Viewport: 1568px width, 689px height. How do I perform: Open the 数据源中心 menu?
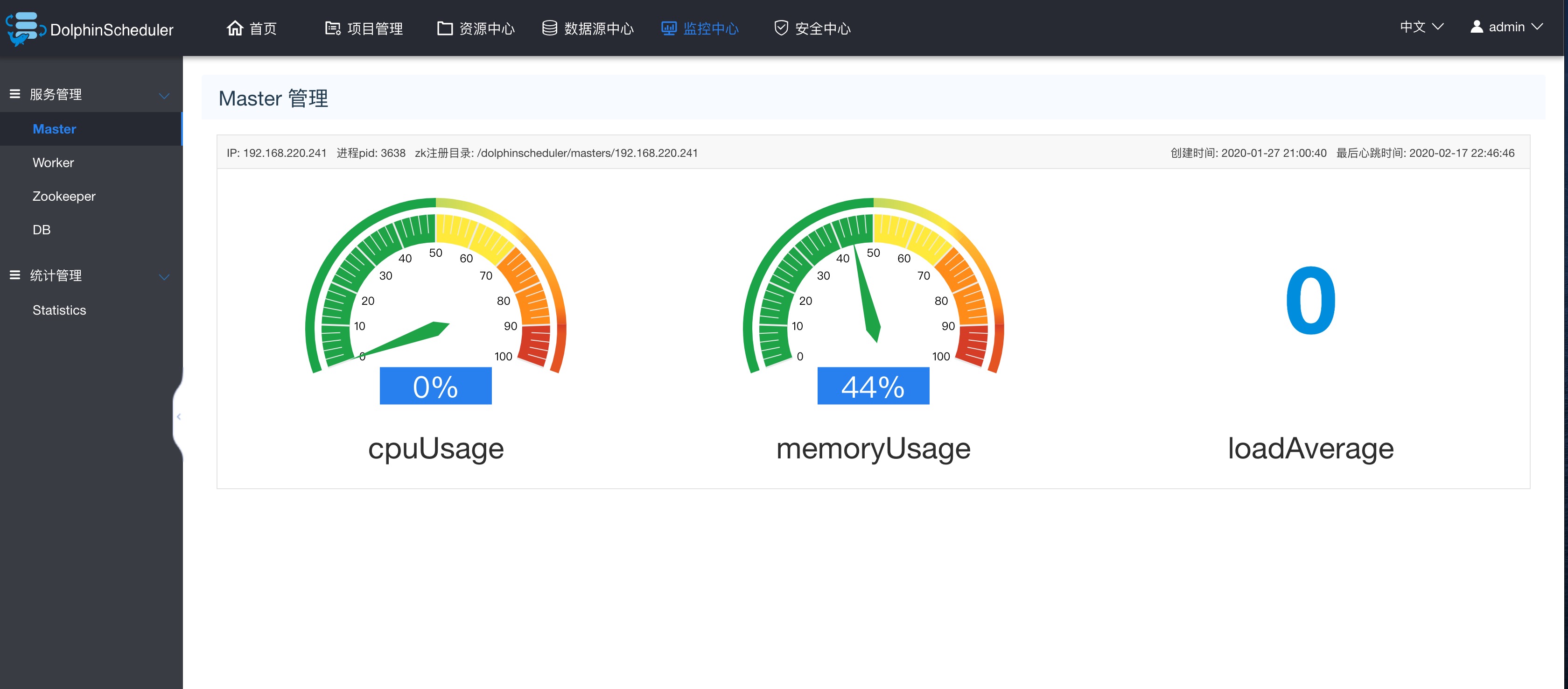(588, 28)
